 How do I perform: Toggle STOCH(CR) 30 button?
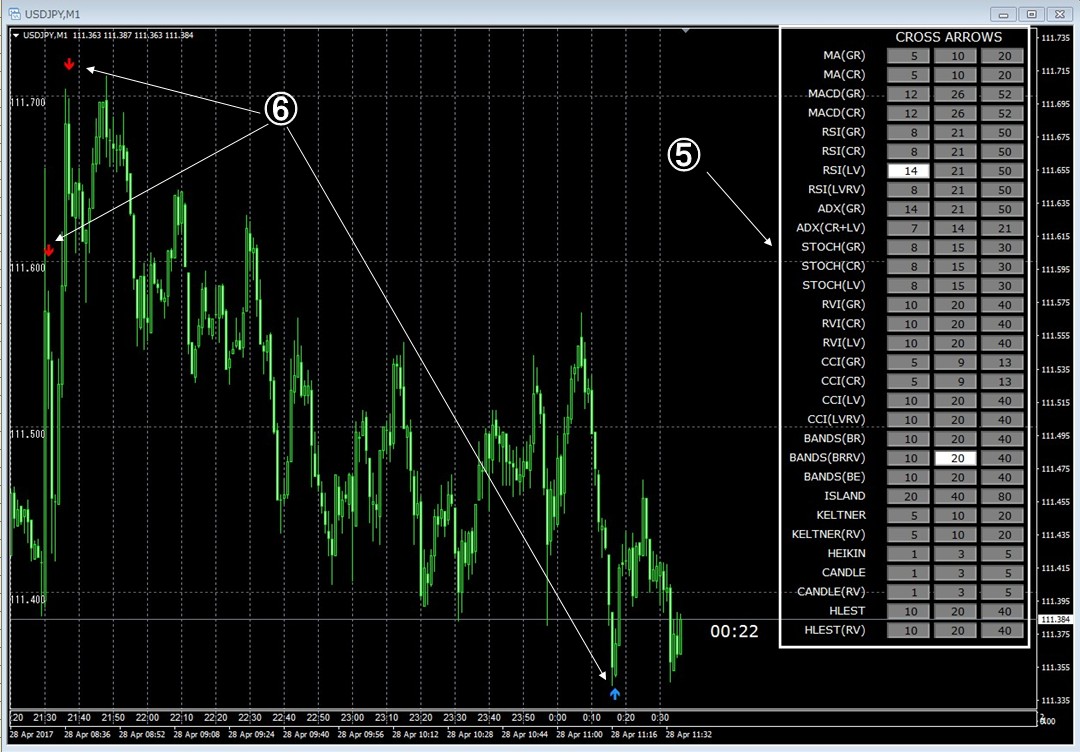click(x=1002, y=267)
